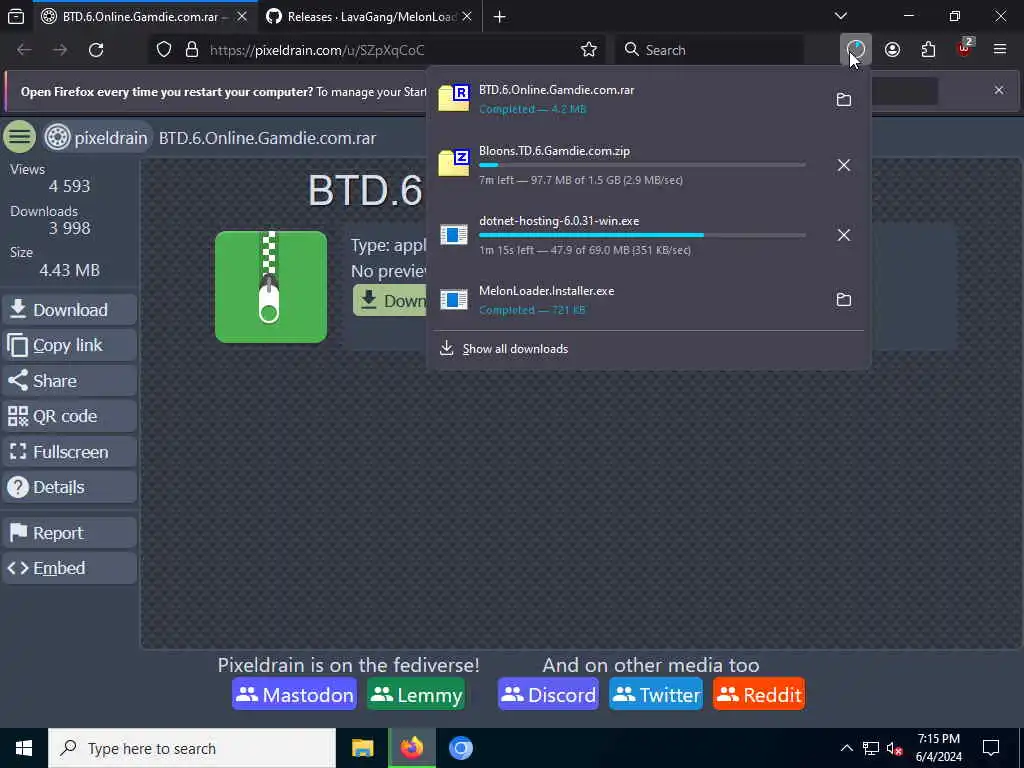Close the BTD.6.Online.Gamdie.com.rar tab
Image resolution: width=1024 pixels, height=768 pixels.
(x=242, y=16)
